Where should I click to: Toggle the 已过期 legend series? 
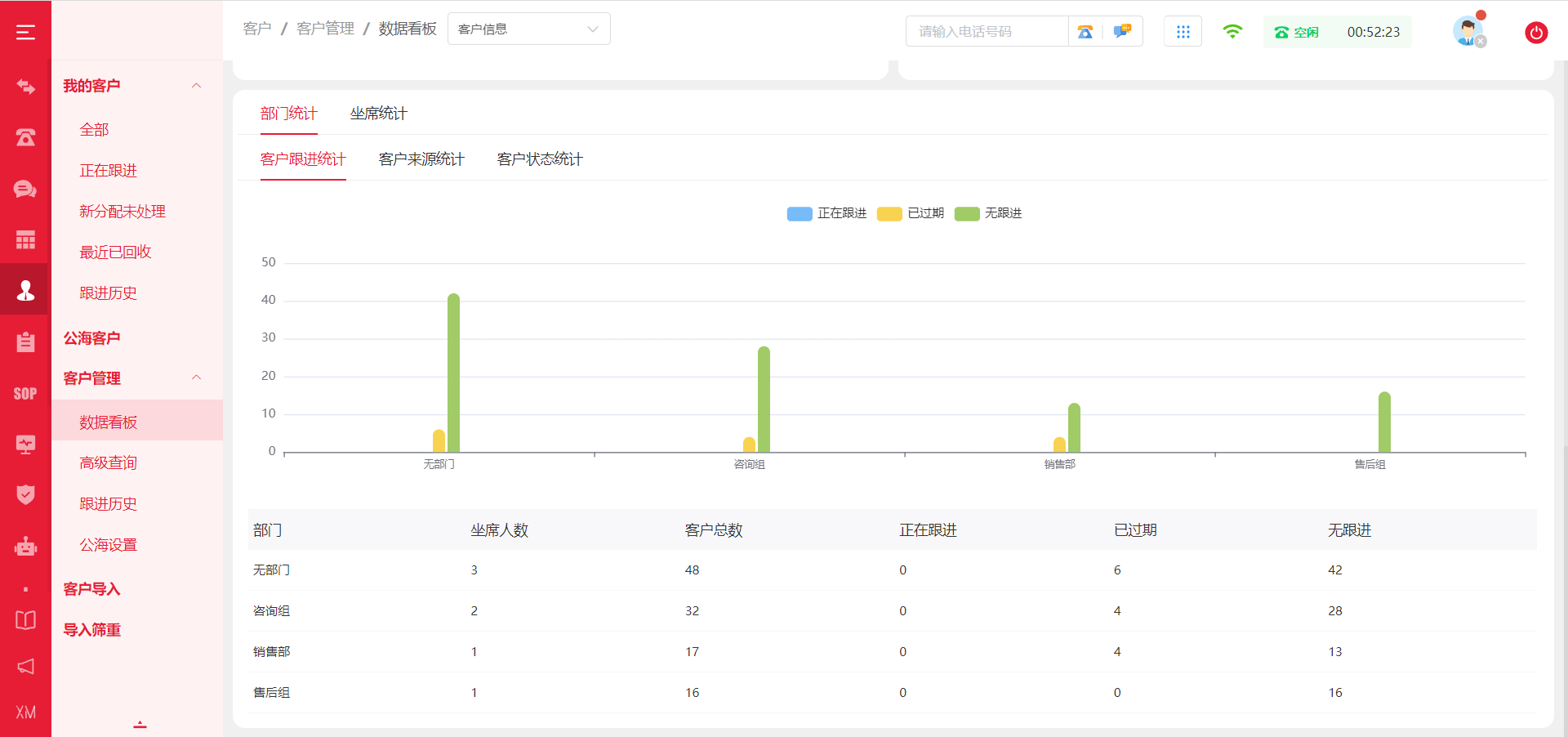[911, 213]
